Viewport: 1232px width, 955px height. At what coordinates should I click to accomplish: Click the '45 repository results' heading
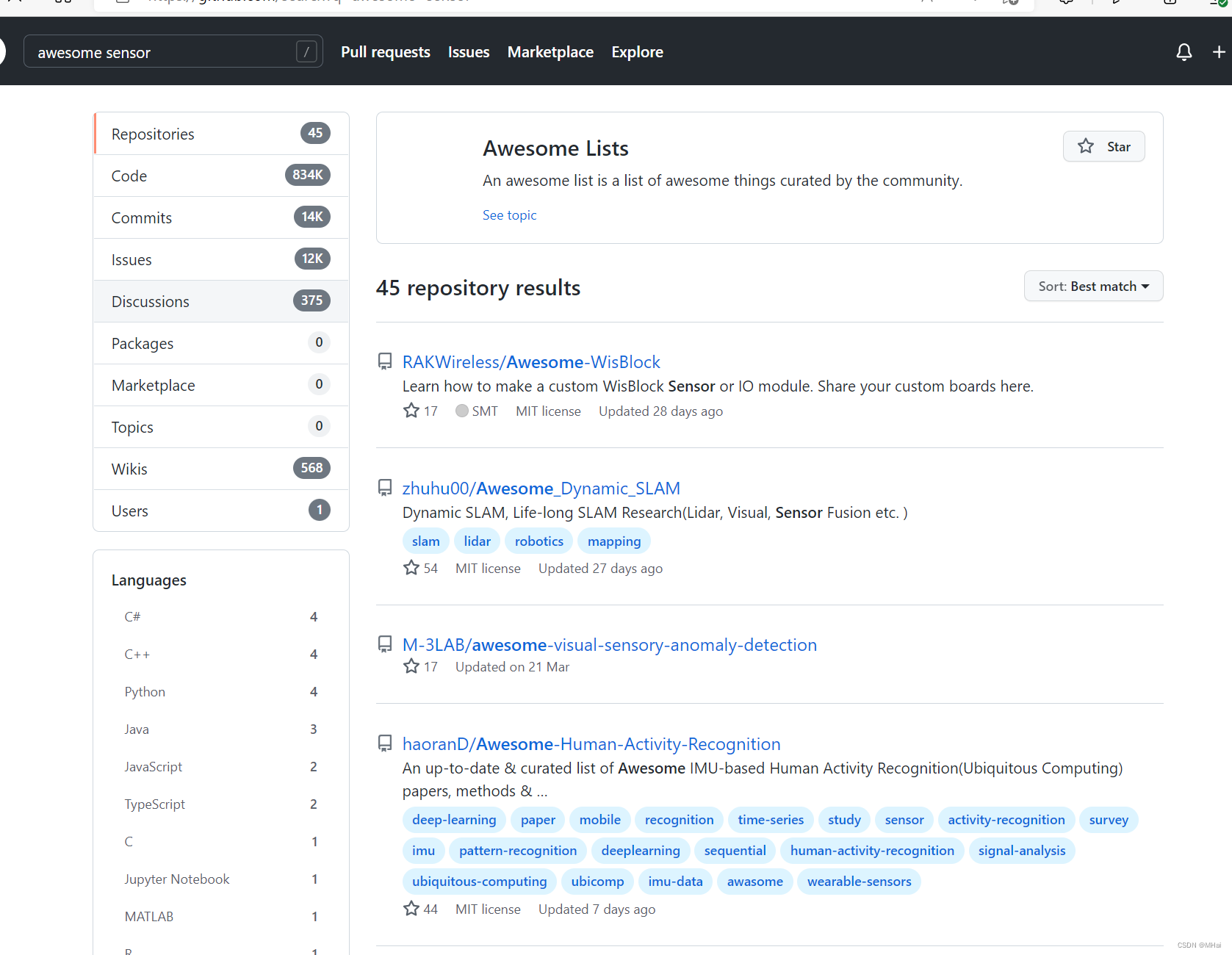(x=478, y=288)
